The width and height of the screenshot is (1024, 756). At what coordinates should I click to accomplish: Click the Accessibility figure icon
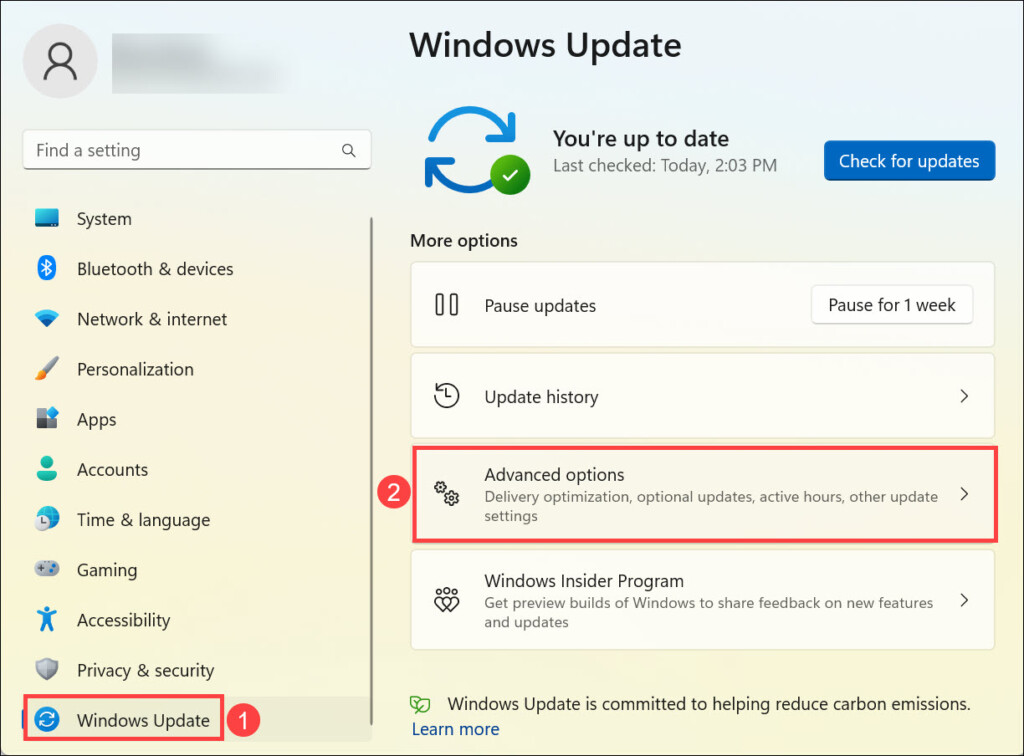[x=47, y=619]
